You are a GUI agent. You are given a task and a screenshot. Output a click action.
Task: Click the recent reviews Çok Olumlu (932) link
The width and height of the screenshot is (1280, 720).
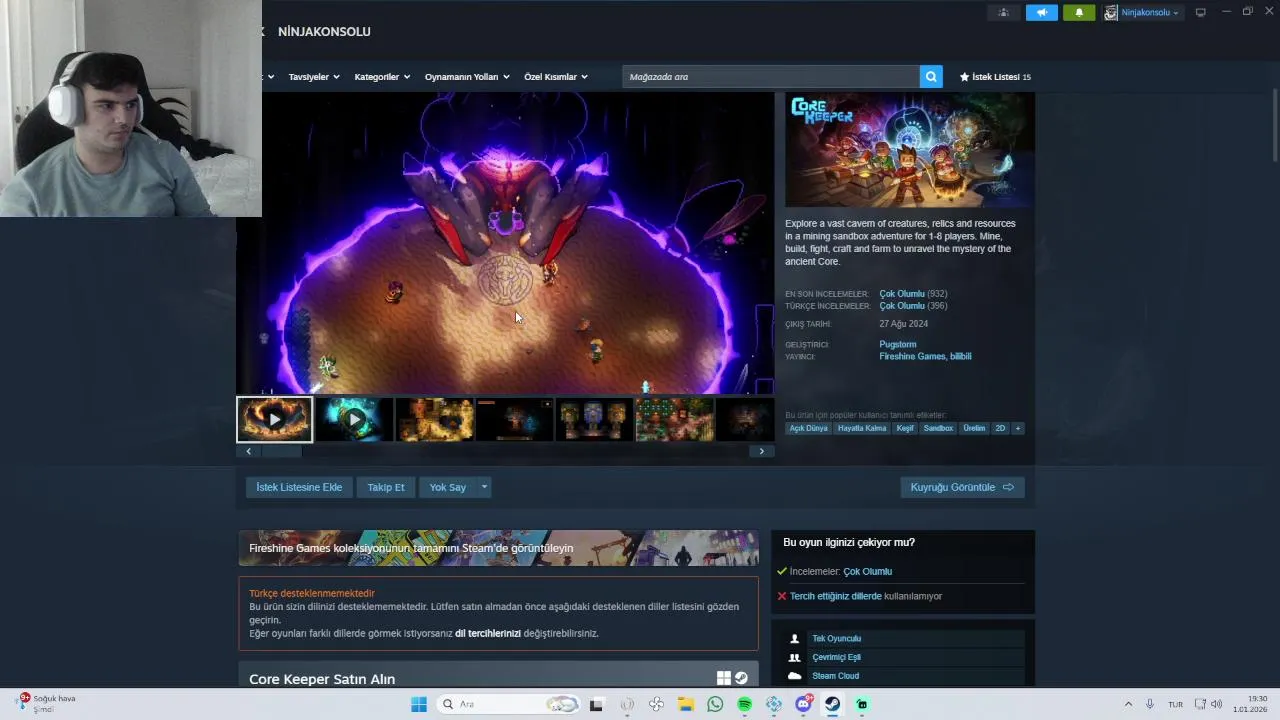(913, 294)
